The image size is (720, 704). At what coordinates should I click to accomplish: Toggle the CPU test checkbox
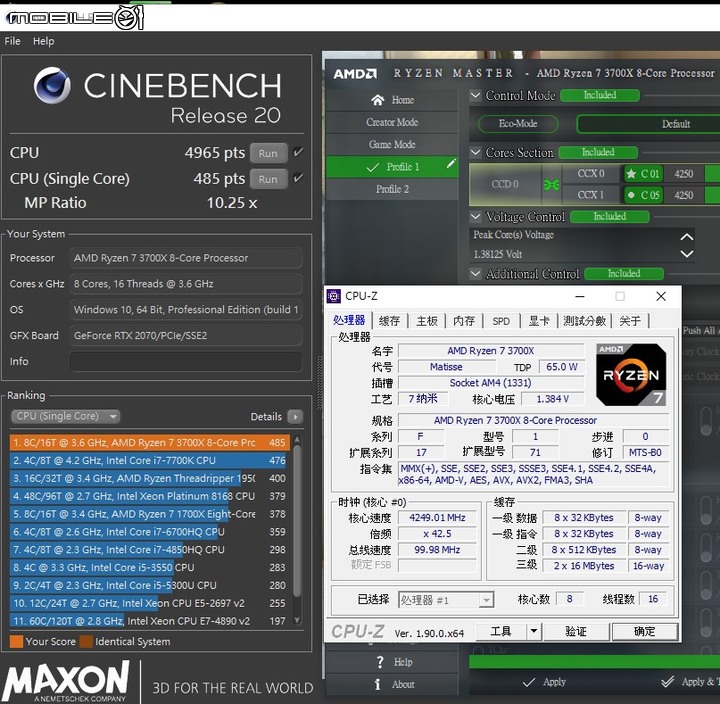[x=298, y=152]
